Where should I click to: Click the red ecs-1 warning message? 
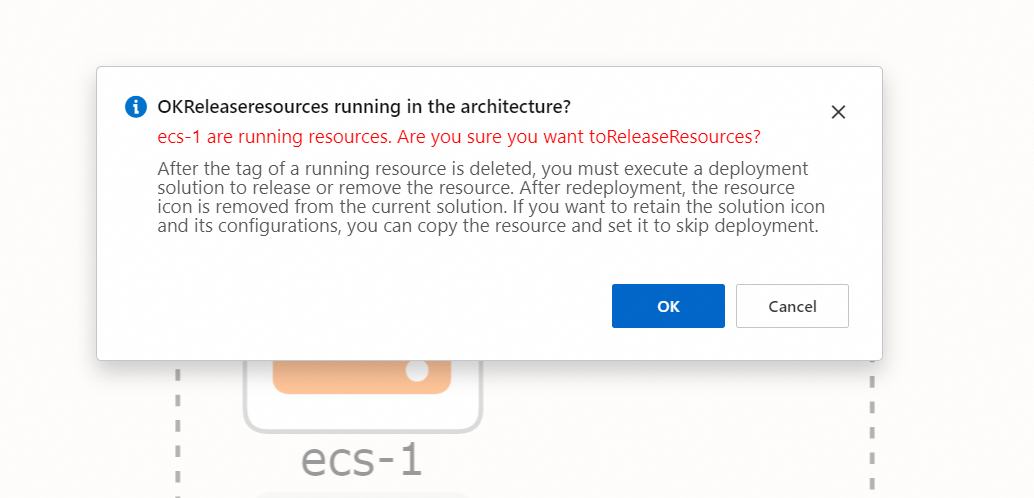click(x=459, y=136)
